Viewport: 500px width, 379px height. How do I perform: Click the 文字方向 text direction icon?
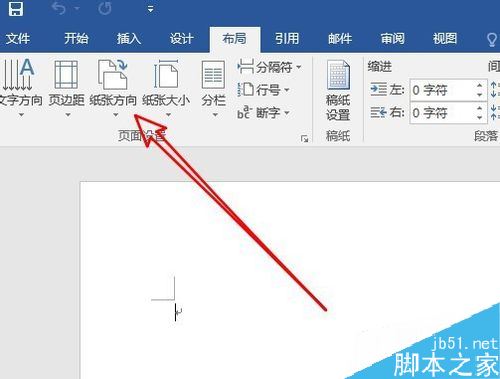(x=18, y=74)
